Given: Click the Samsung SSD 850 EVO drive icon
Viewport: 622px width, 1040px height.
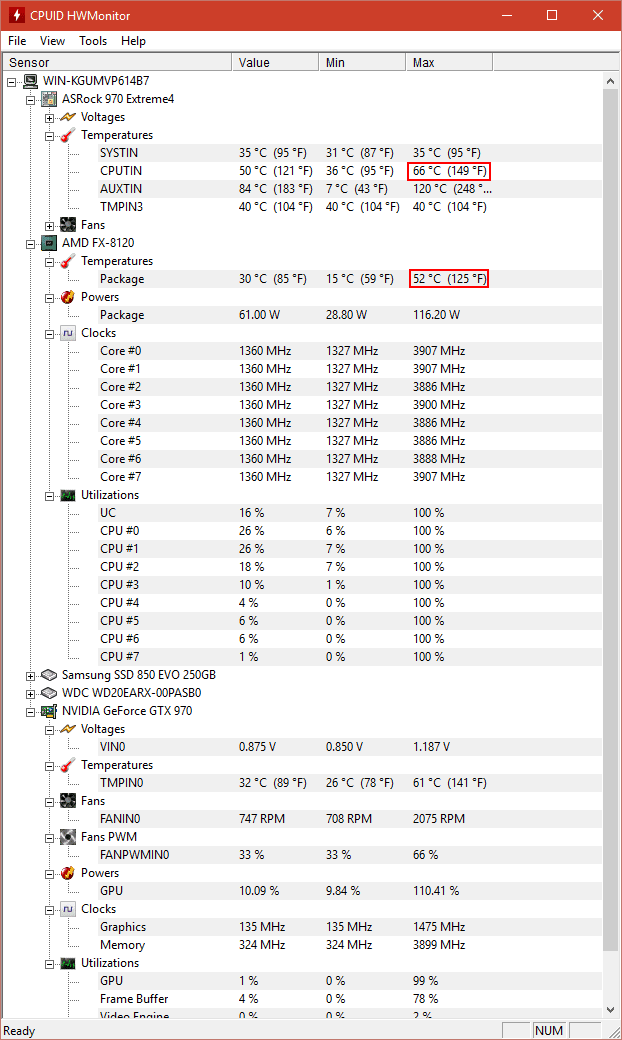Looking at the screenshot, I should pyautogui.click(x=49, y=675).
